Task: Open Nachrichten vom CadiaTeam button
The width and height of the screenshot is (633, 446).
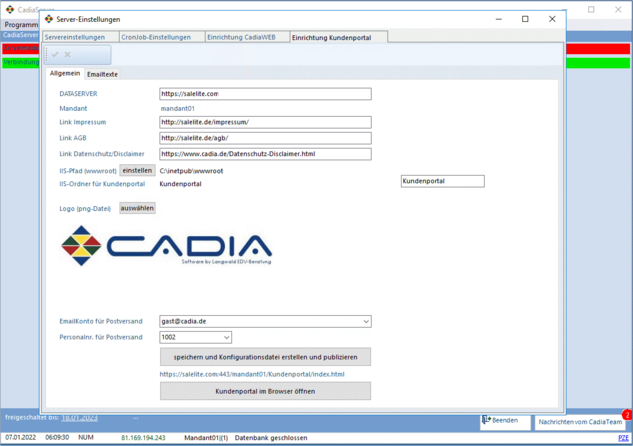Action: pos(580,422)
